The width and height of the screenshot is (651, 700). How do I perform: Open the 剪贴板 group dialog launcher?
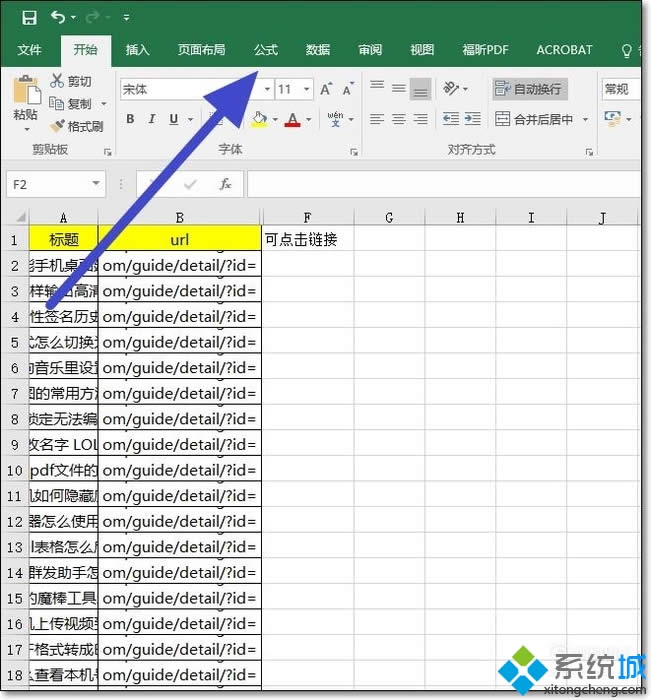click(x=108, y=152)
